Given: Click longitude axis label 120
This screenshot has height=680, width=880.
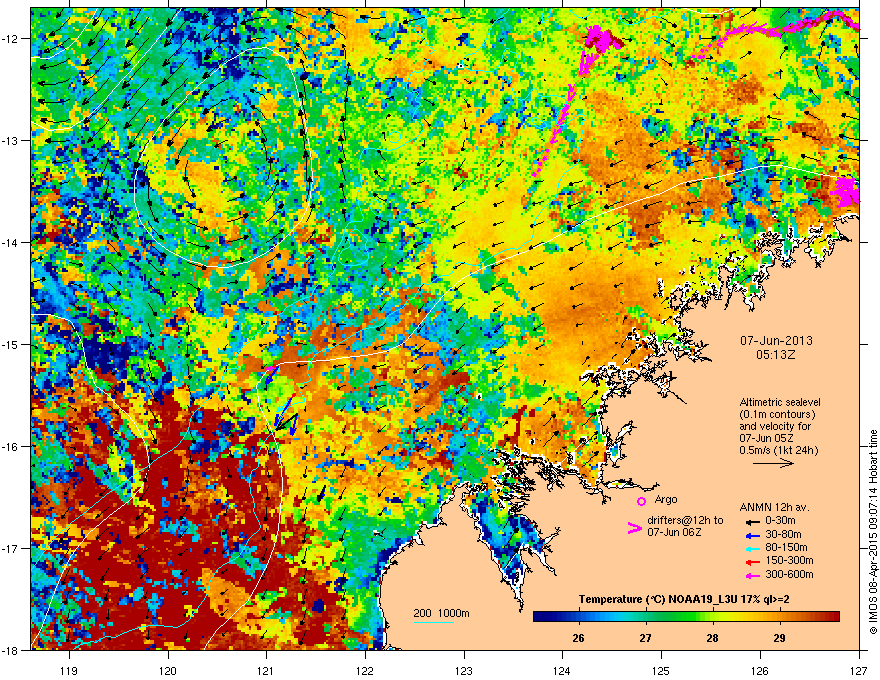Looking at the screenshot, I should (x=168, y=670).
